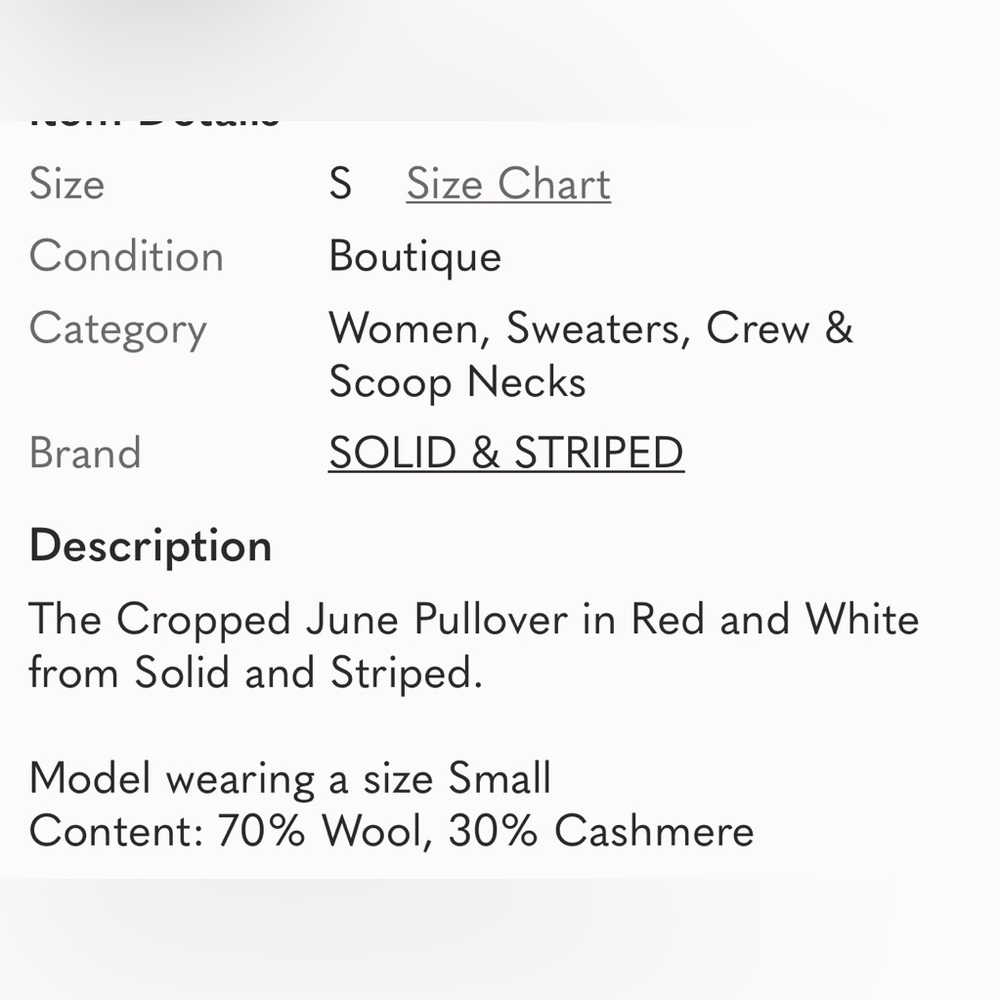
Task: Select the Scoop Necks text line
Action: (x=458, y=381)
